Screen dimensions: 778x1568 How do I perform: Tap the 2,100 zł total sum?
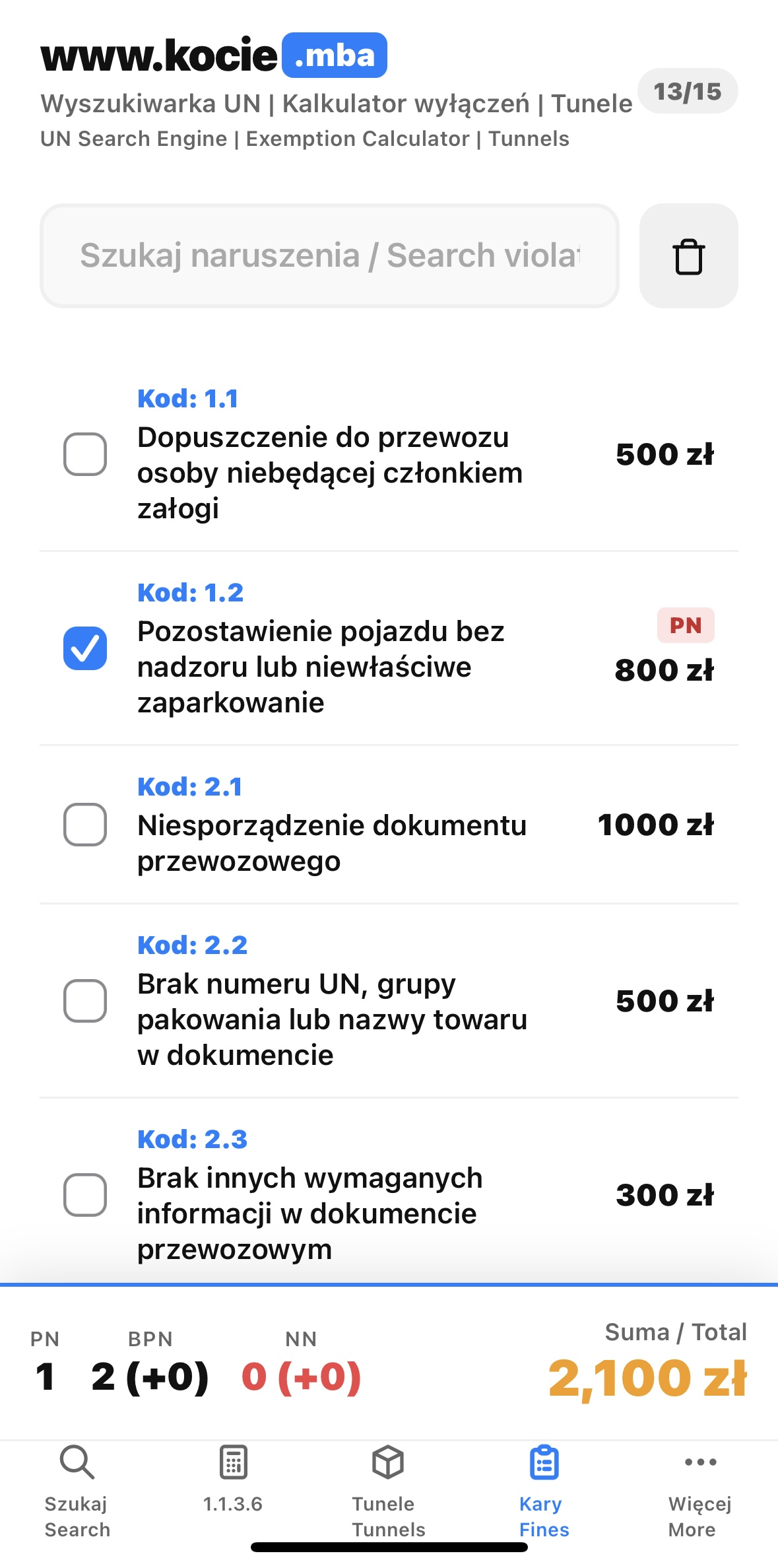point(647,1379)
